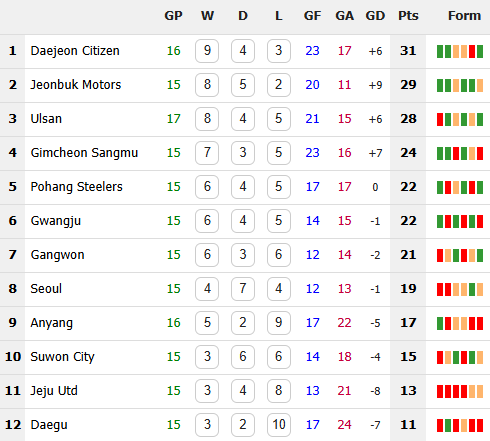
Task: Click Suwon City games played value
Action: pos(174,357)
